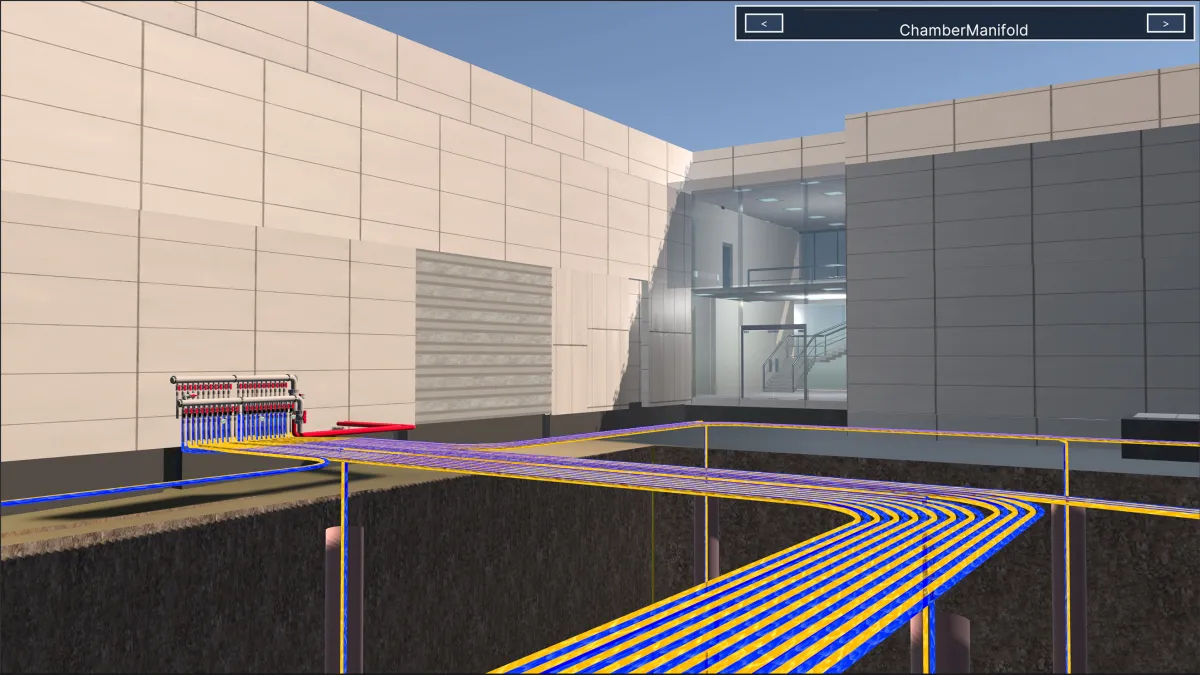The width and height of the screenshot is (1200, 675).
Task: Select the mezzanine railing inside the atrium
Action: click(x=790, y=273)
